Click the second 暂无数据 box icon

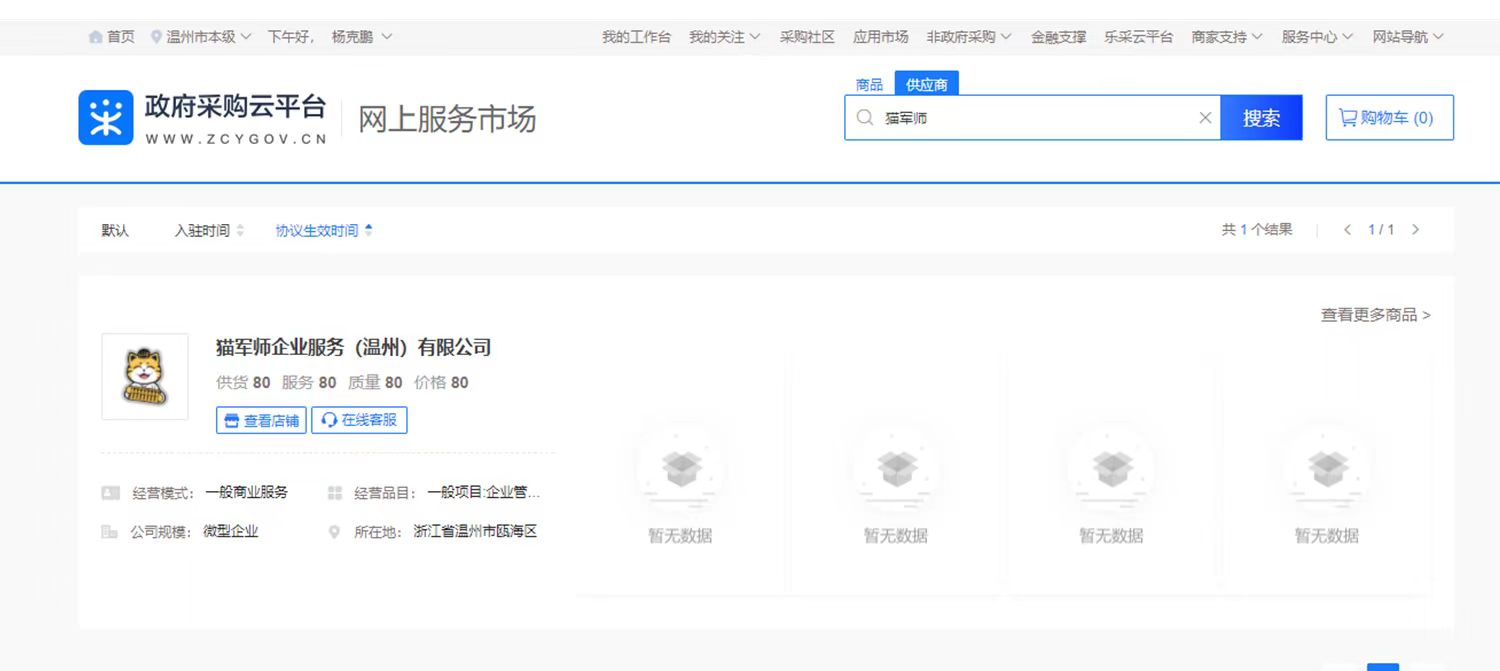coord(896,468)
